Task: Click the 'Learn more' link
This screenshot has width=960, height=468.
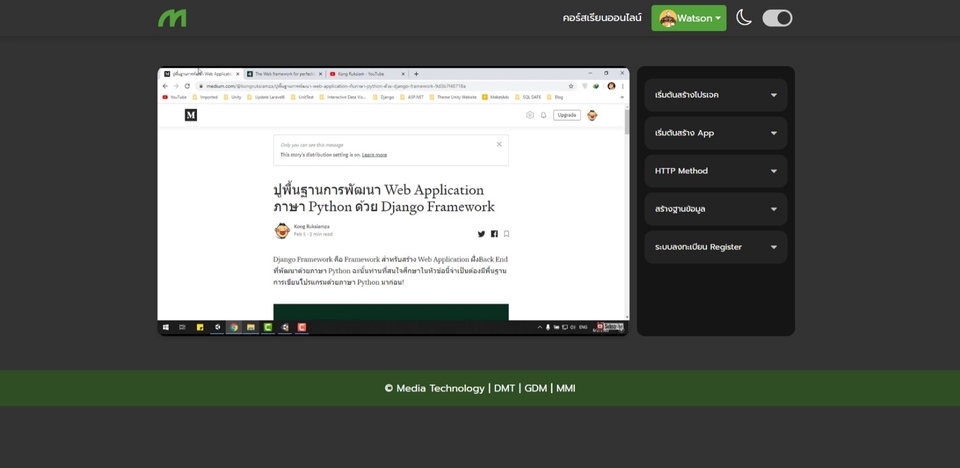Action: coord(374,155)
